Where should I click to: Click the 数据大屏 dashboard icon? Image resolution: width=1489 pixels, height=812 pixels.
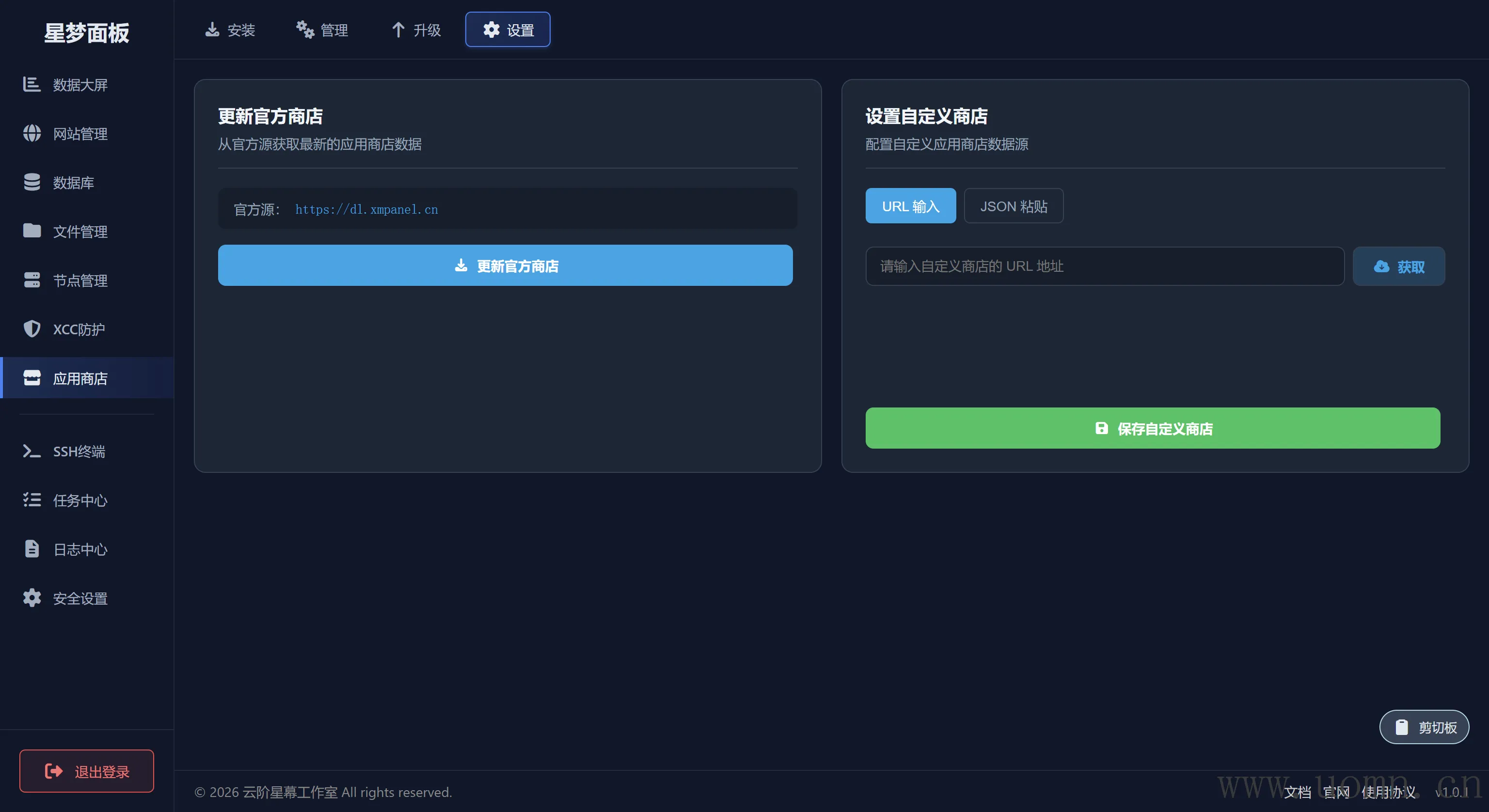click(32, 84)
